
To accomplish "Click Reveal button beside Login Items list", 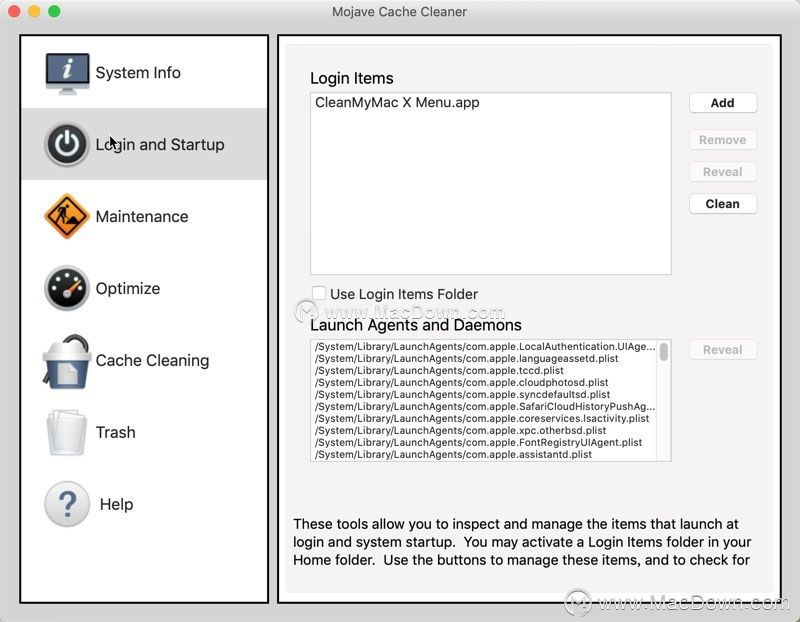I will [722, 172].
